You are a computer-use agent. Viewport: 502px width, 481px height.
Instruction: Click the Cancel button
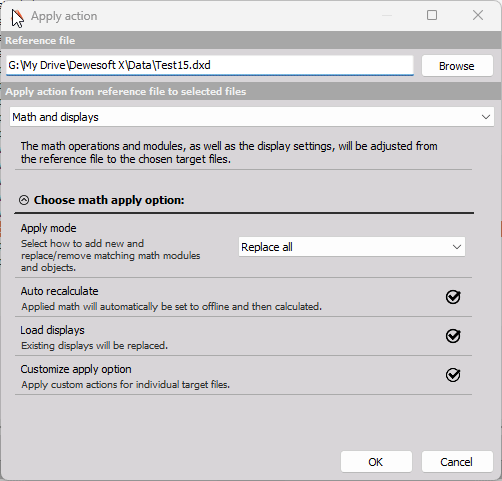coord(457,462)
